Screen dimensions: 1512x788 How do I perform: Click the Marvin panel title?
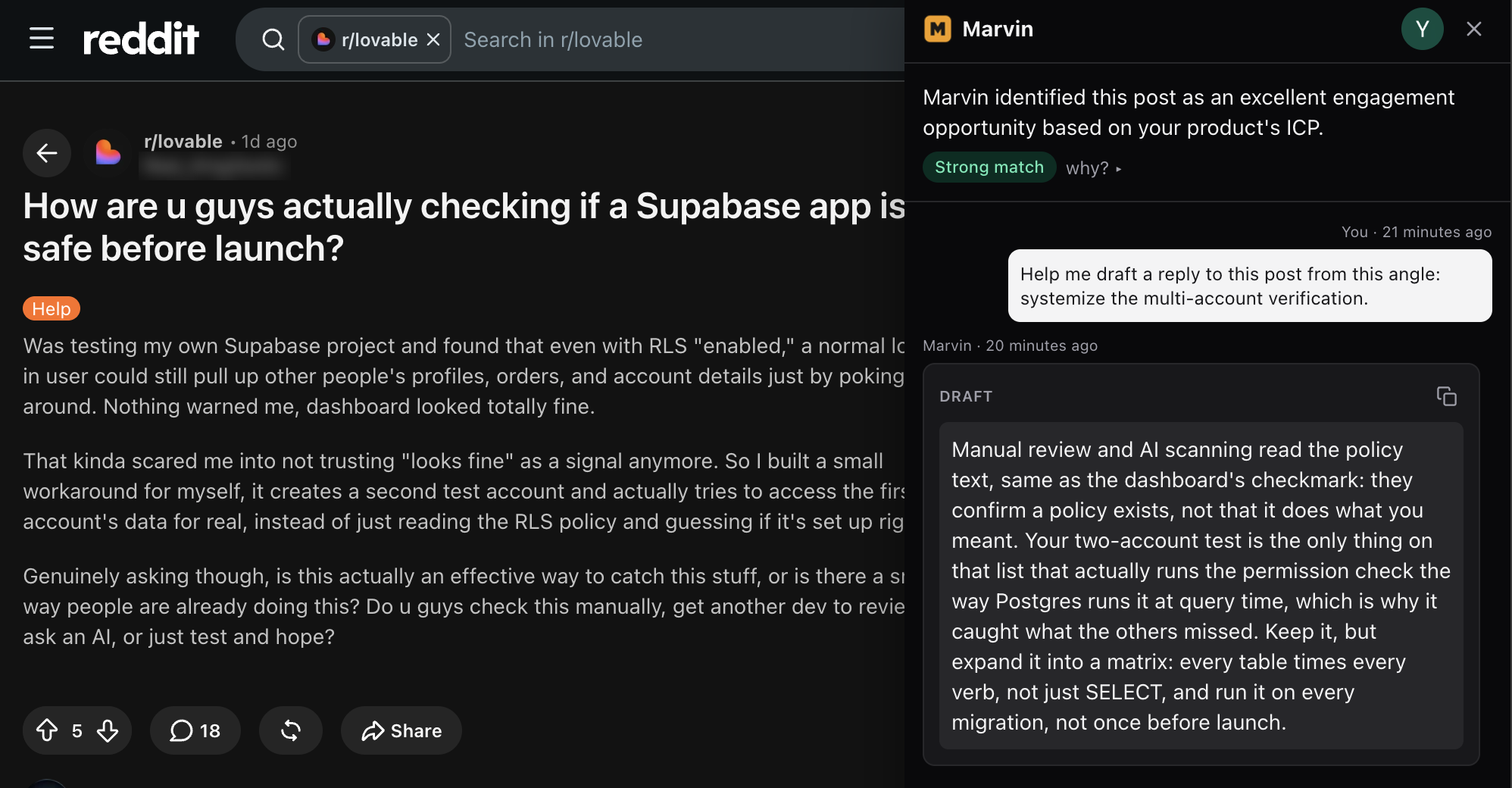[x=998, y=29]
